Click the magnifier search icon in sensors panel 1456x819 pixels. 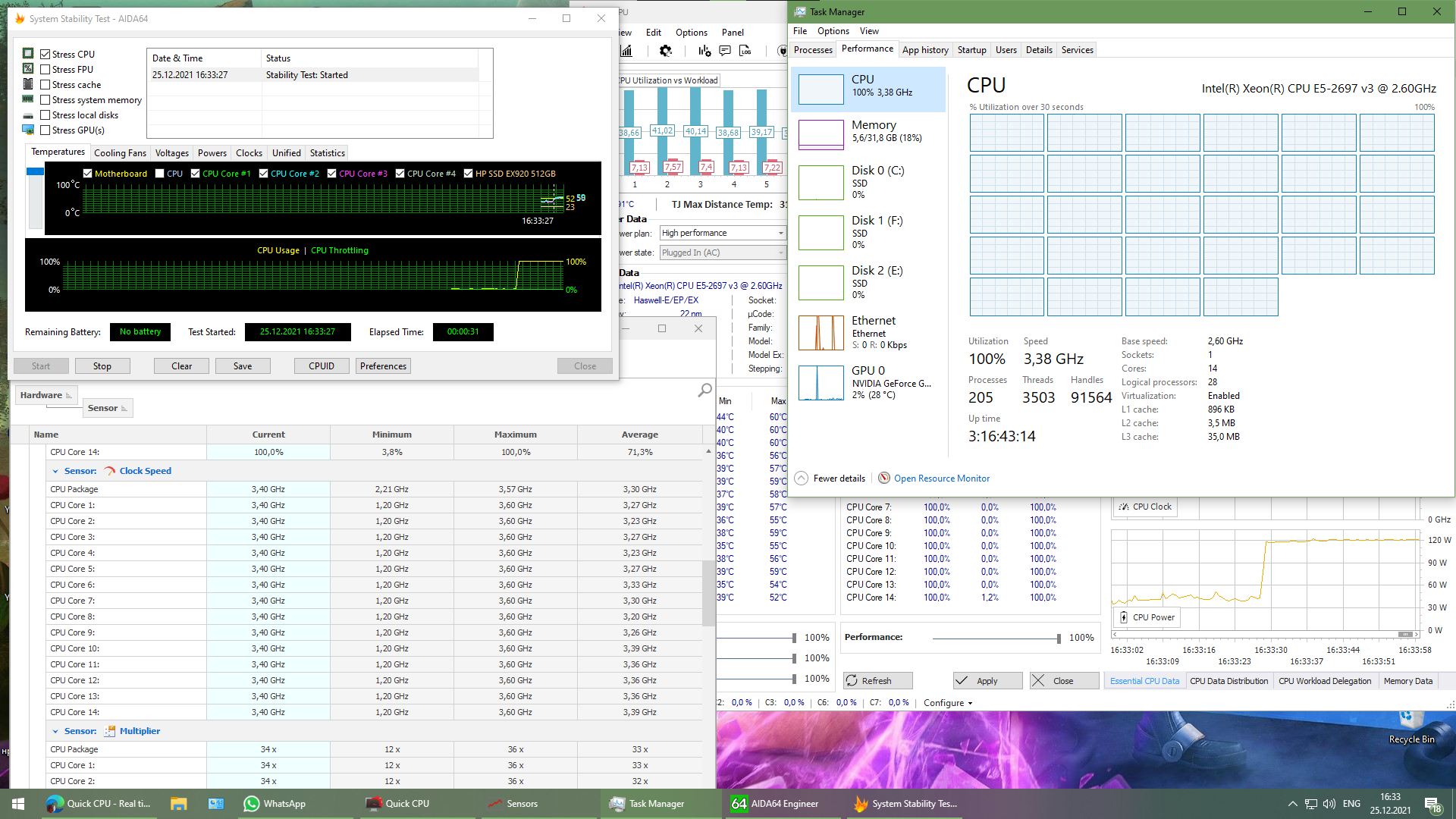point(704,390)
